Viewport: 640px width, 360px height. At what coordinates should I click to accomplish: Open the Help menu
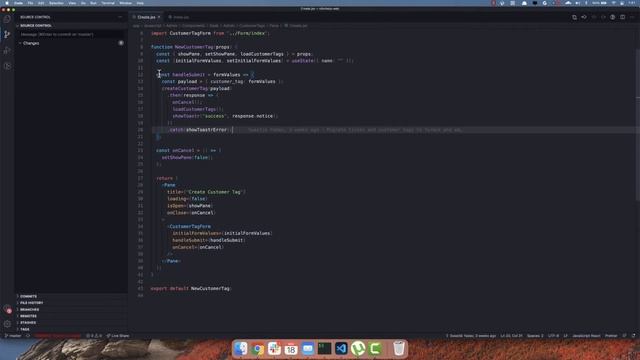click(140, 3)
